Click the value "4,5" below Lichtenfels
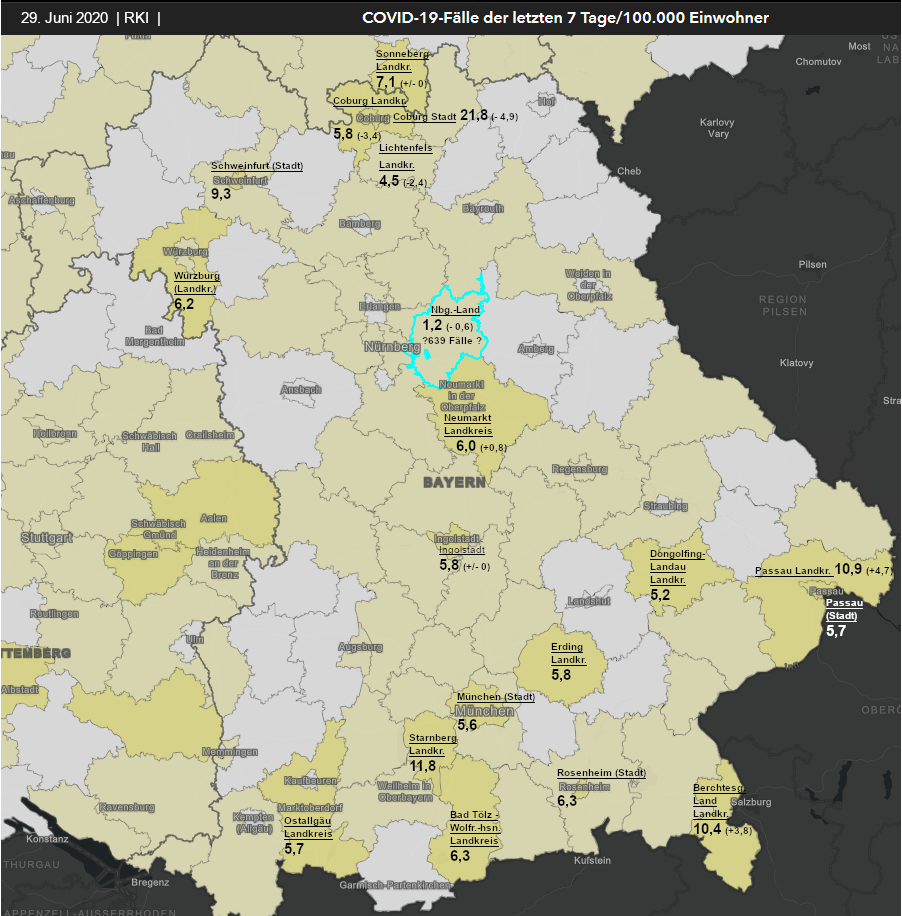 click(x=389, y=181)
